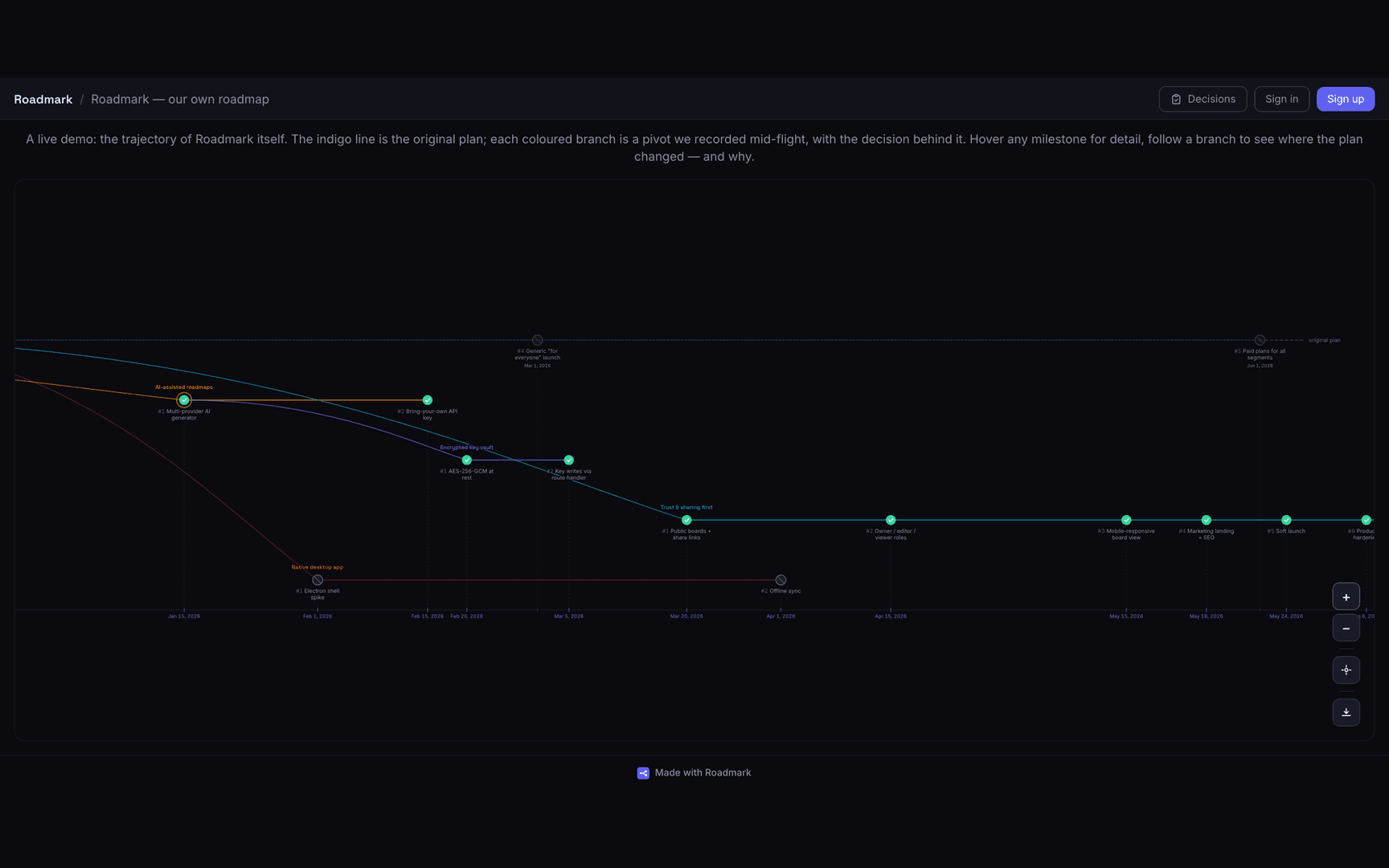The height and width of the screenshot is (868, 1389).
Task: Select the Bring-your-own API key milestone
Action: pyautogui.click(x=428, y=399)
